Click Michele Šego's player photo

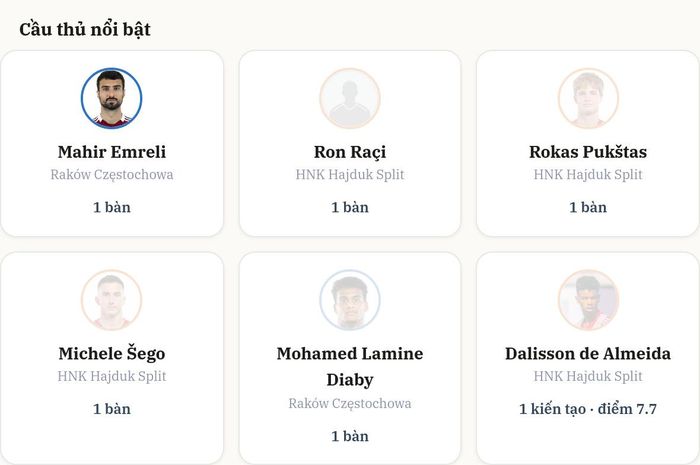tap(112, 300)
